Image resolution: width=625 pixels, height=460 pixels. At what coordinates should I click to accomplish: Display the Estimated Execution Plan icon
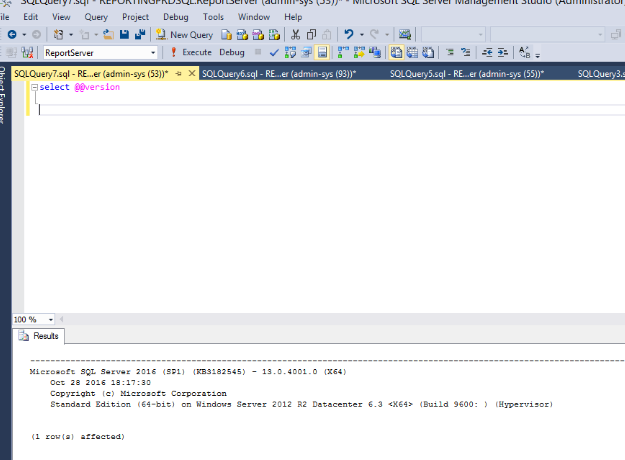coord(290,53)
